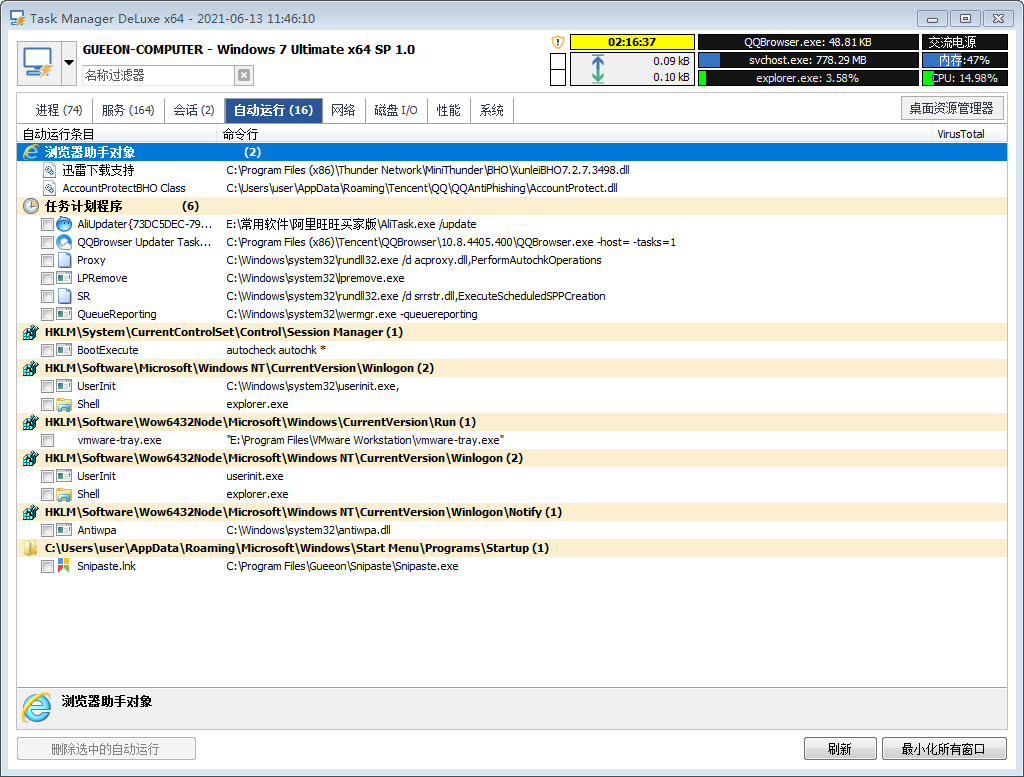Click clock icon of 任务计划程序 group
Screen dimensions: 1024x777
pyautogui.click(x=31, y=206)
